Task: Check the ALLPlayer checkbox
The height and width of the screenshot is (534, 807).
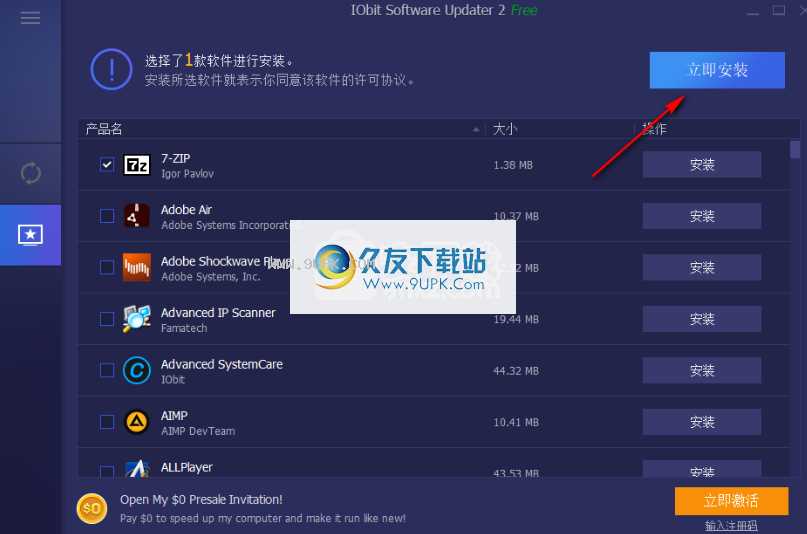Action: pos(107,471)
